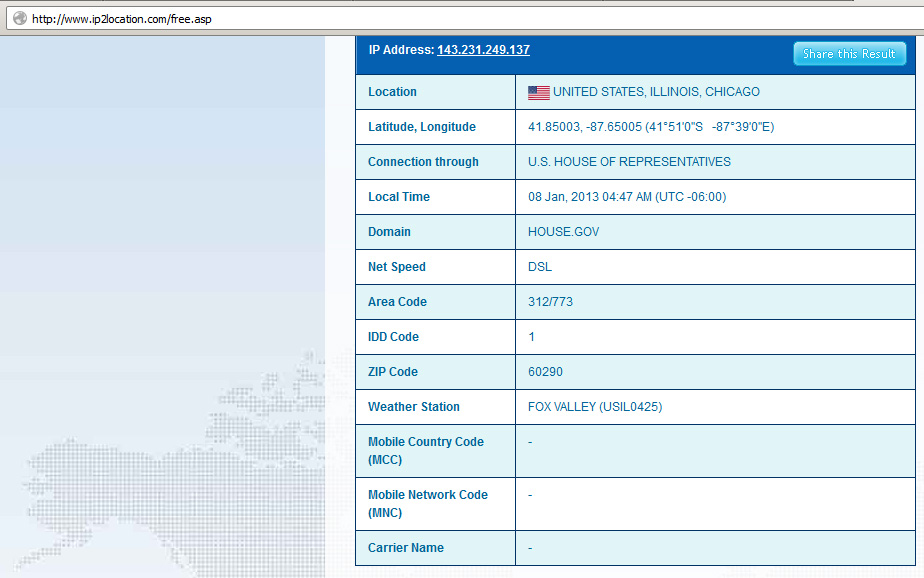Image resolution: width=924 pixels, height=578 pixels.
Task: Click the 'Area Code' row label
Action: (x=397, y=302)
